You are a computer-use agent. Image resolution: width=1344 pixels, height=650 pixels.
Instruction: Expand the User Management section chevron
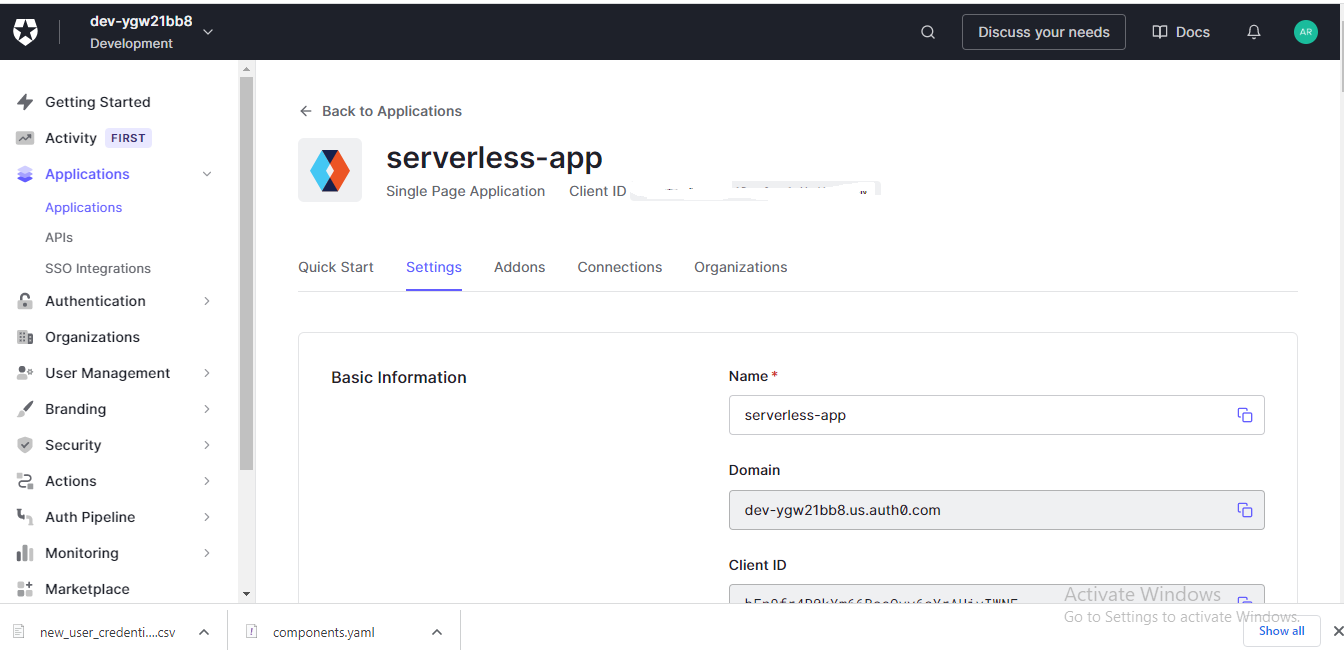207,373
